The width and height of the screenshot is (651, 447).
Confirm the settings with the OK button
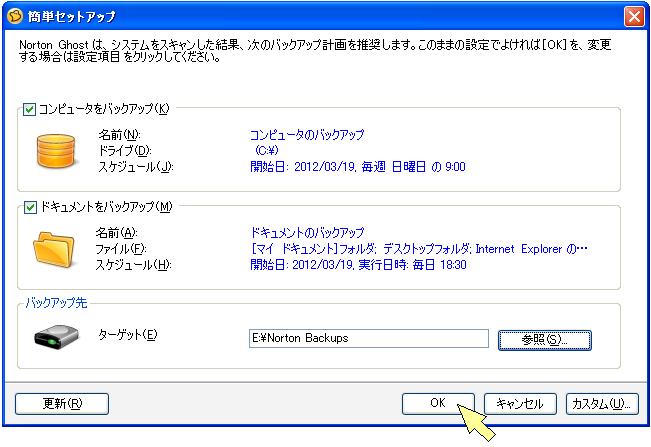click(x=438, y=403)
